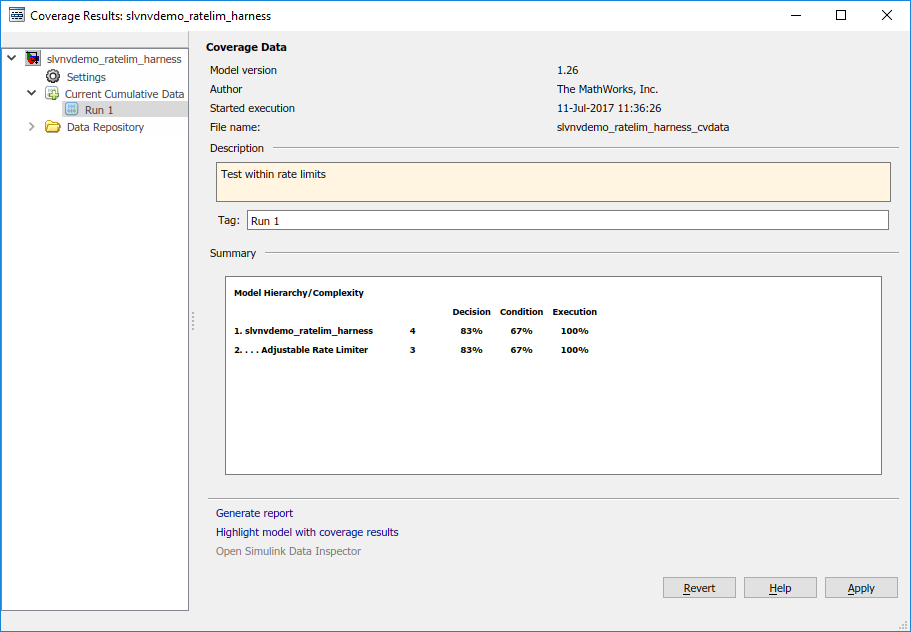Click complexity value 4 for slvnvdemo_ratelim_harness
The height and width of the screenshot is (632, 911).
(x=413, y=331)
